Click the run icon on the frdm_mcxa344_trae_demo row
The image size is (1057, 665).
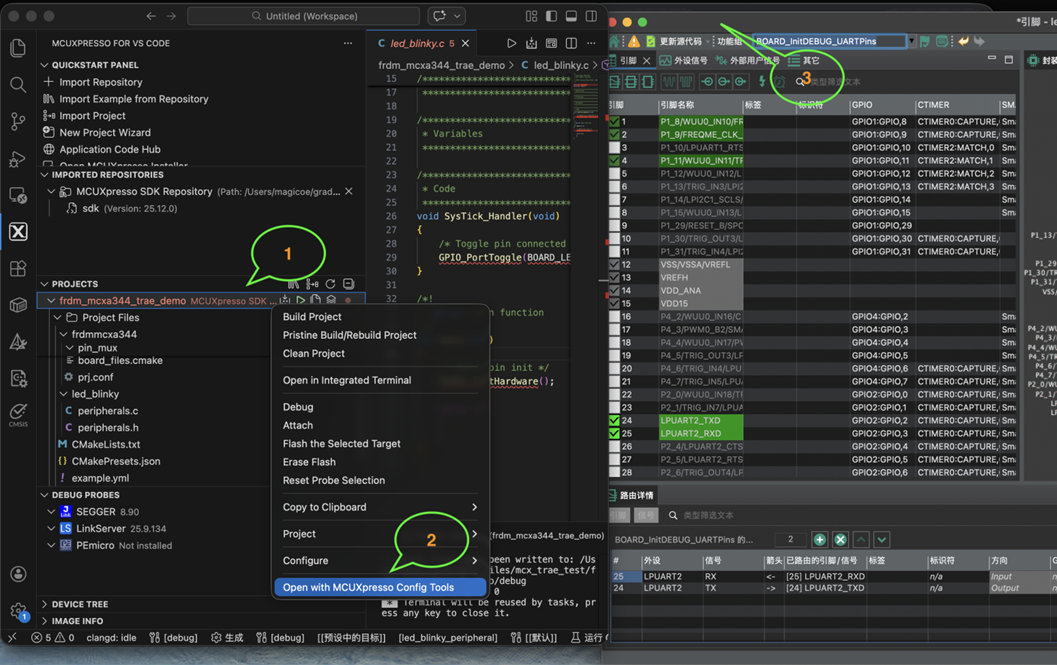301,300
